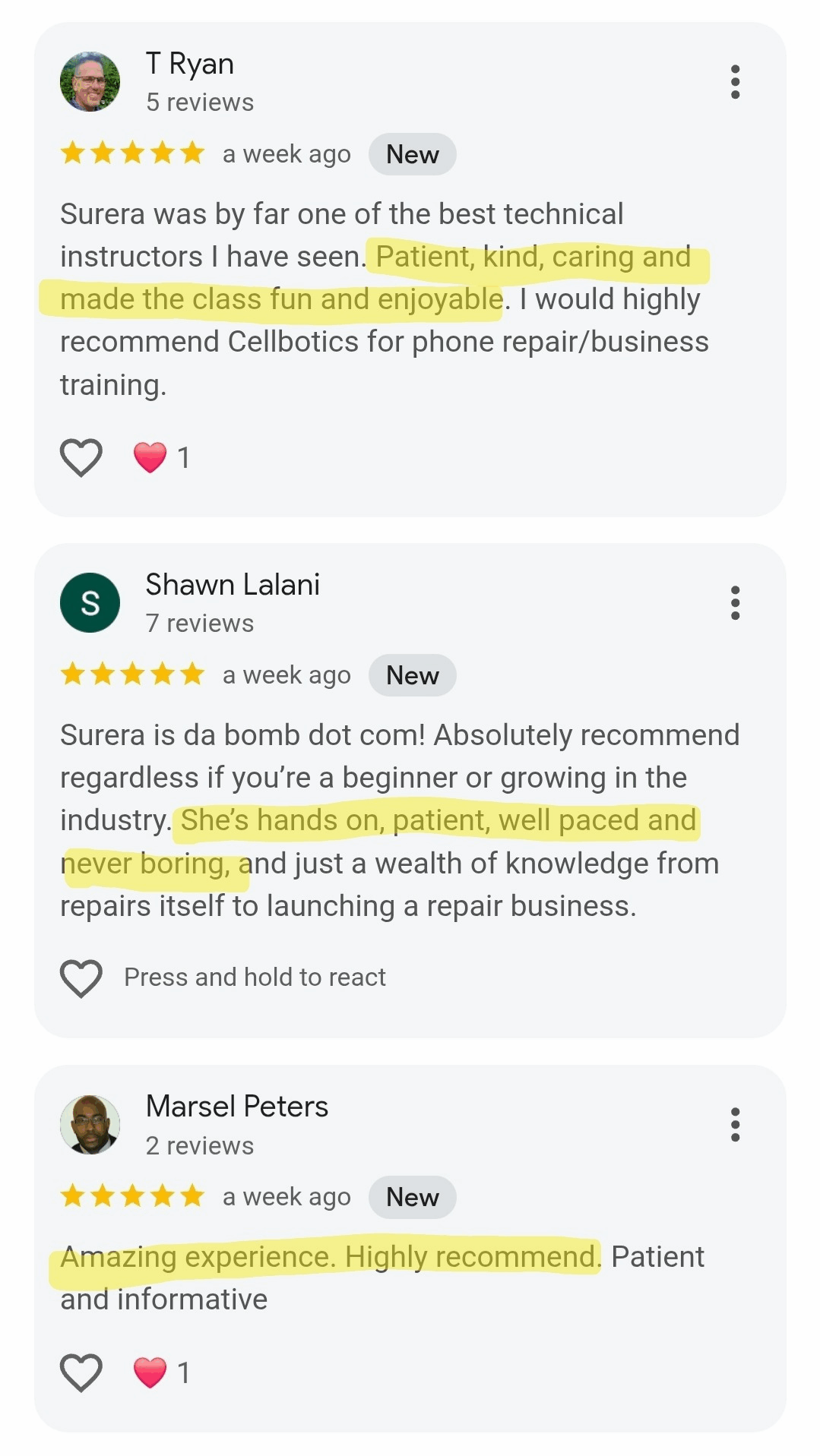Open Marsel Peters' profile photo
Viewport: 820px width, 1456px height.
click(x=90, y=1125)
